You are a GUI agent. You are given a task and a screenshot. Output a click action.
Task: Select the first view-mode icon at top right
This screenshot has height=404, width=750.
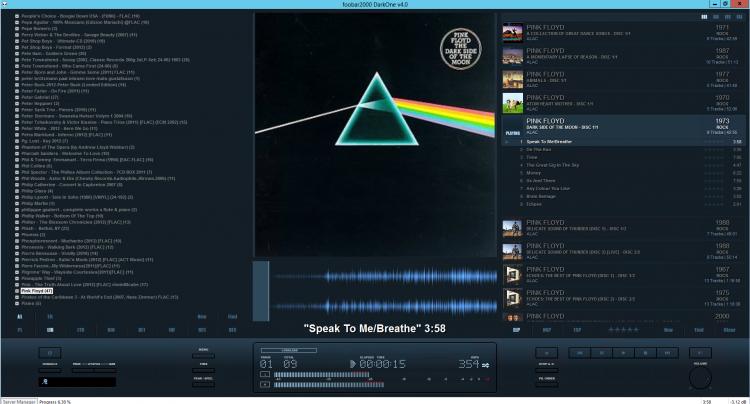[x=704, y=17]
